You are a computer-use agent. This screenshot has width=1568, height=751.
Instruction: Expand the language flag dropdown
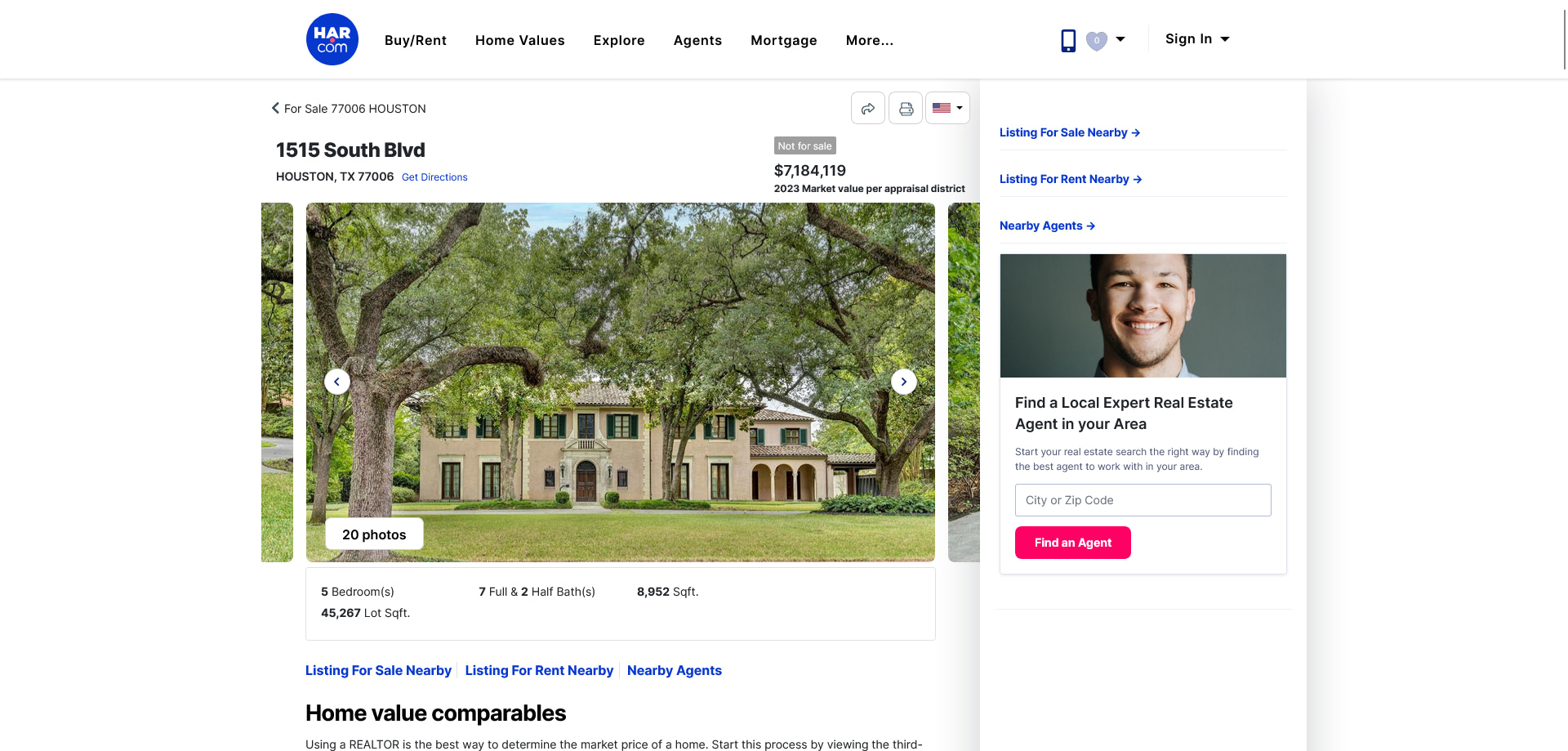point(947,108)
